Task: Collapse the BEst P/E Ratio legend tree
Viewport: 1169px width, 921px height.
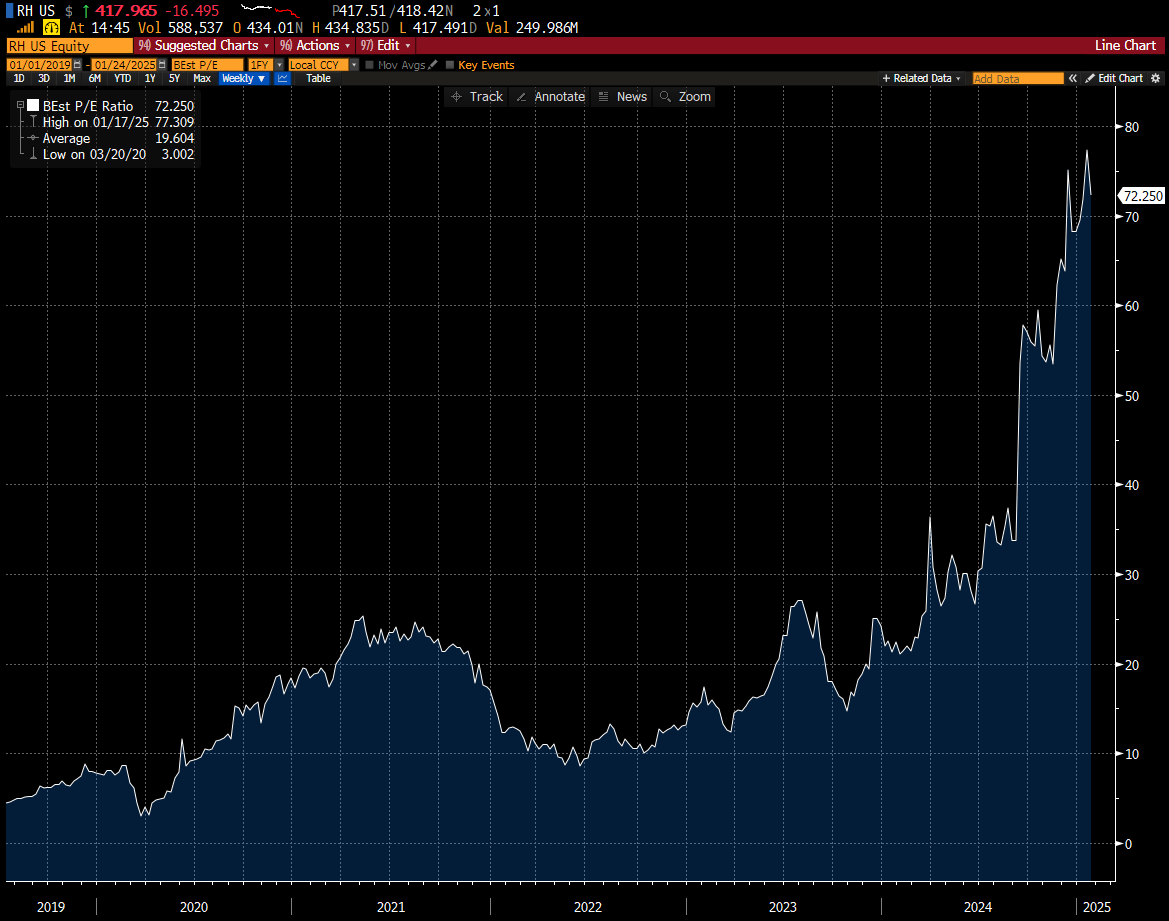Action: pyautogui.click(x=20, y=106)
